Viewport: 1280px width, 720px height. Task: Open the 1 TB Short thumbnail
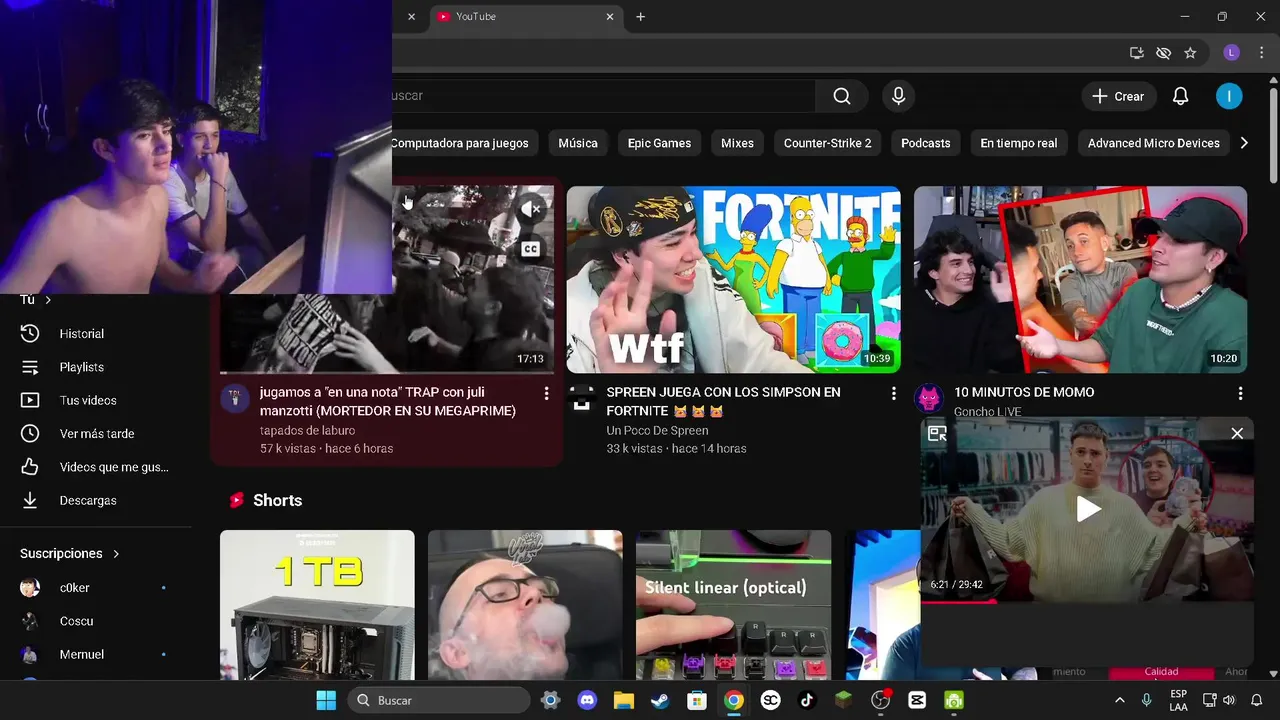317,605
